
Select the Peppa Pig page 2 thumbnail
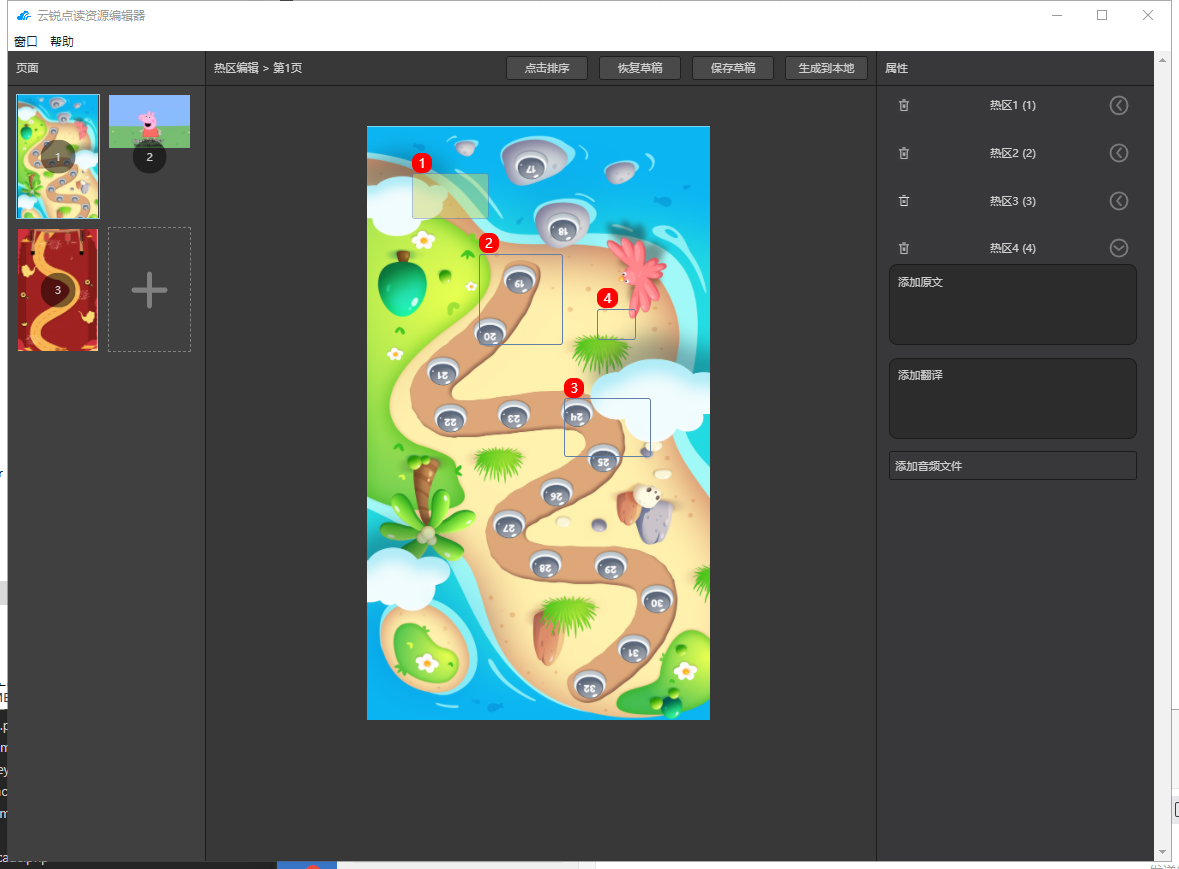149,123
